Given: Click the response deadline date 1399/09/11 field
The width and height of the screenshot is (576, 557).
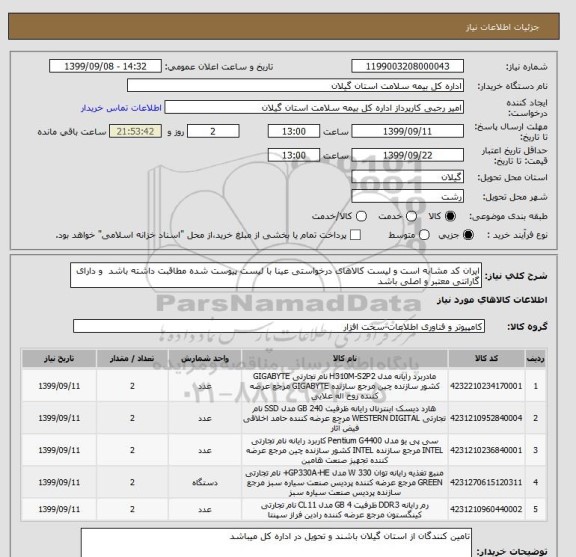Looking at the screenshot, I should pyautogui.click(x=407, y=131).
